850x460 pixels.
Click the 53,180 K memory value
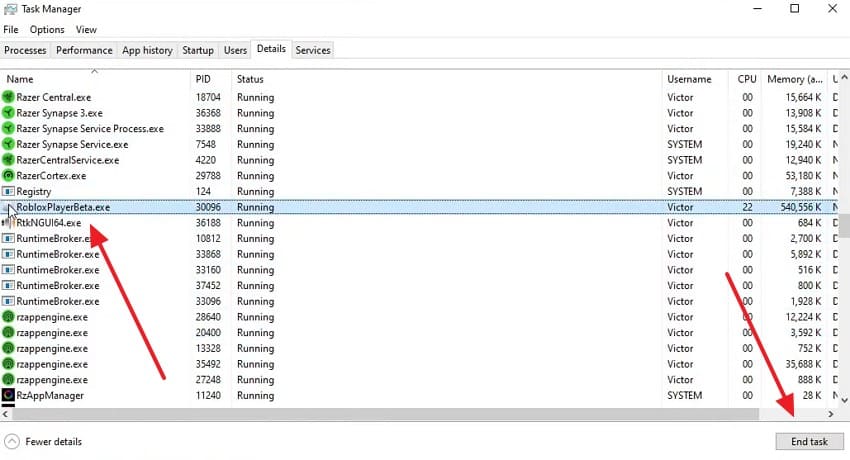click(x=803, y=176)
